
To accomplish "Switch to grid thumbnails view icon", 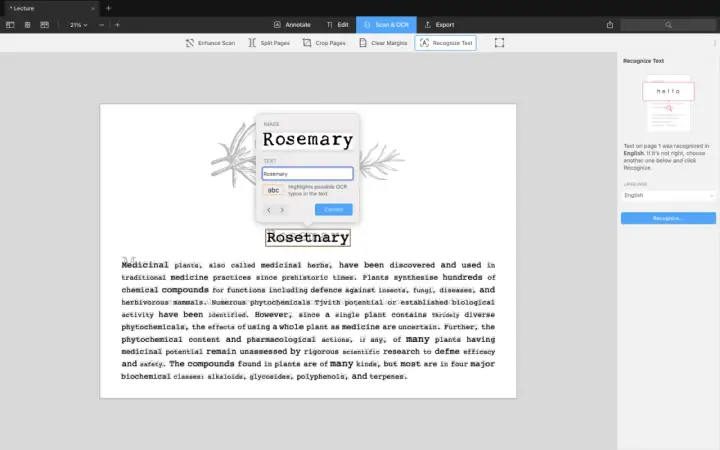I will tap(28, 25).
